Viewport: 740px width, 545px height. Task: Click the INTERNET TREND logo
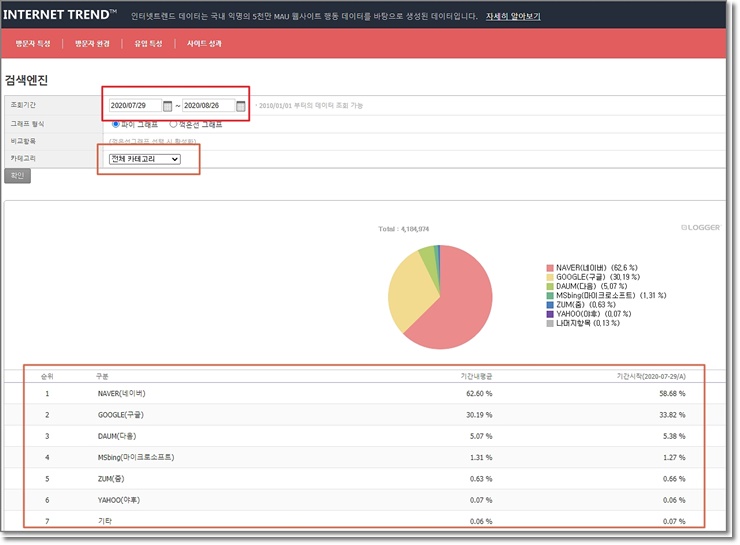pos(59,15)
